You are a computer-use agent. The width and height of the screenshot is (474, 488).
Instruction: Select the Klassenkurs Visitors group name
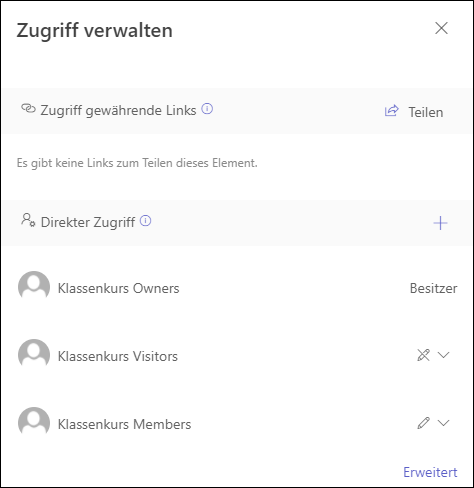point(118,356)
